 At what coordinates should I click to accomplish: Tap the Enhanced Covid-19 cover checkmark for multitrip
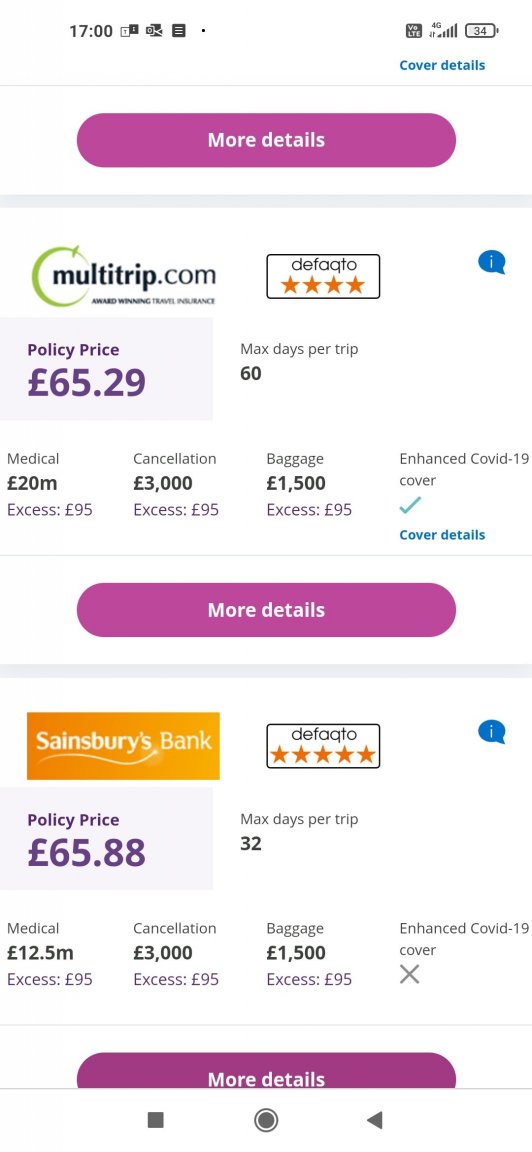click(x=410, y=505)
